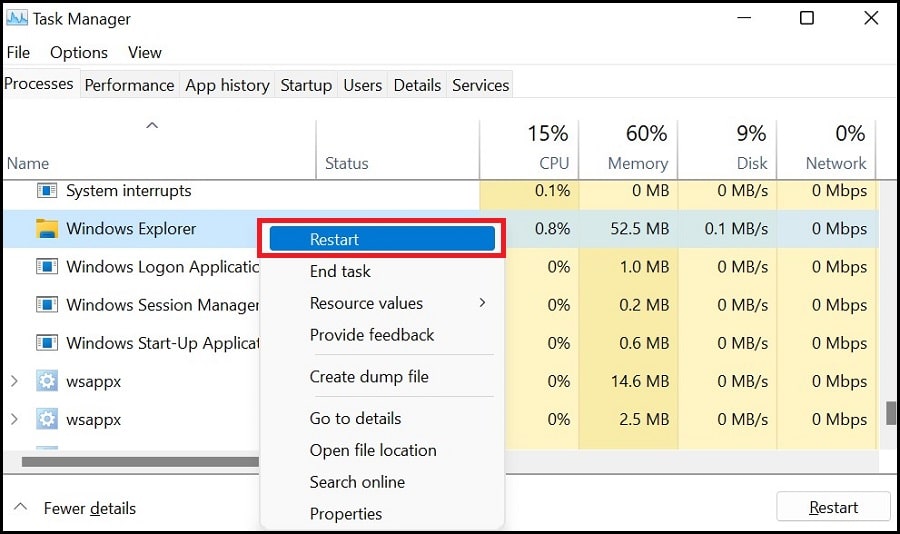Switch to the Services tab
900x534 pixels.
tap(480, 85)
